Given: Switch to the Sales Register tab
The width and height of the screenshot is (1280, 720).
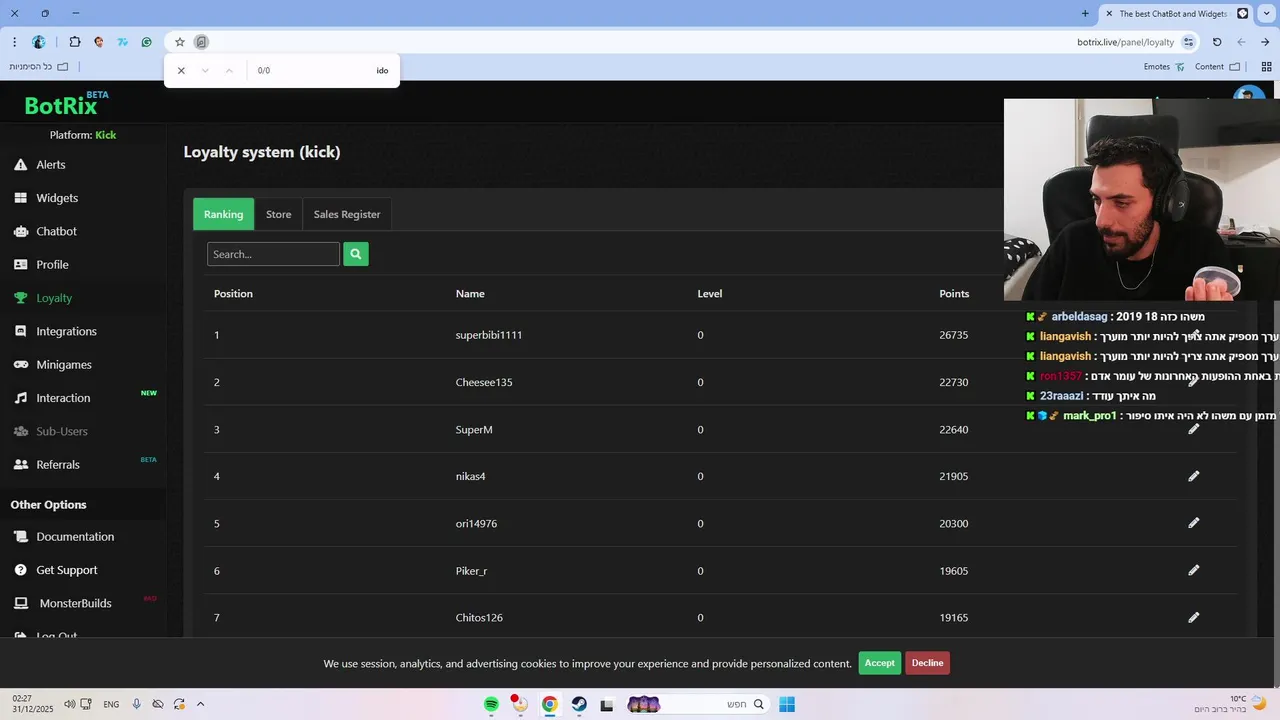Looking at the screenshot, I should pyautogui.click(x=347, y=214).
